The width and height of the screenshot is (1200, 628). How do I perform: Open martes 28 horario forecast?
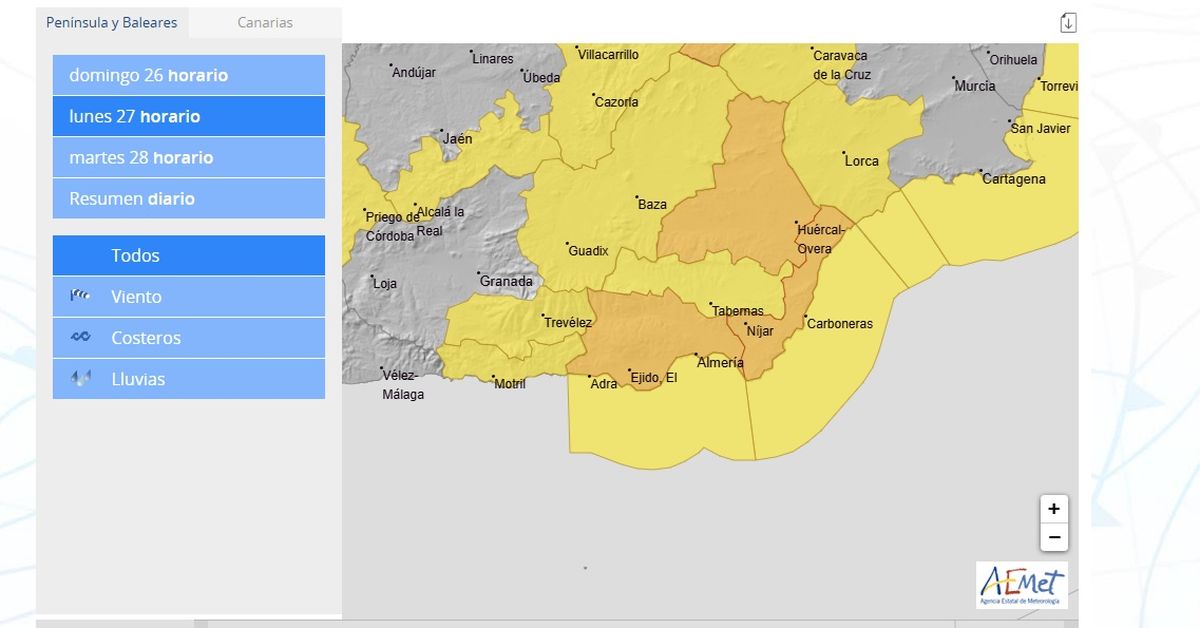(189, 157)
